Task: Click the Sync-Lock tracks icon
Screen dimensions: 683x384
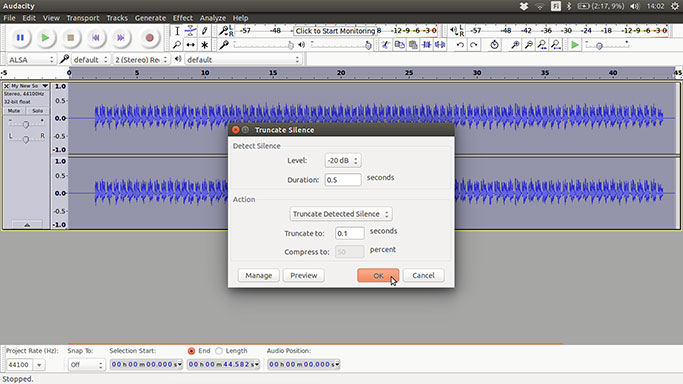Action: click(494, 45)
